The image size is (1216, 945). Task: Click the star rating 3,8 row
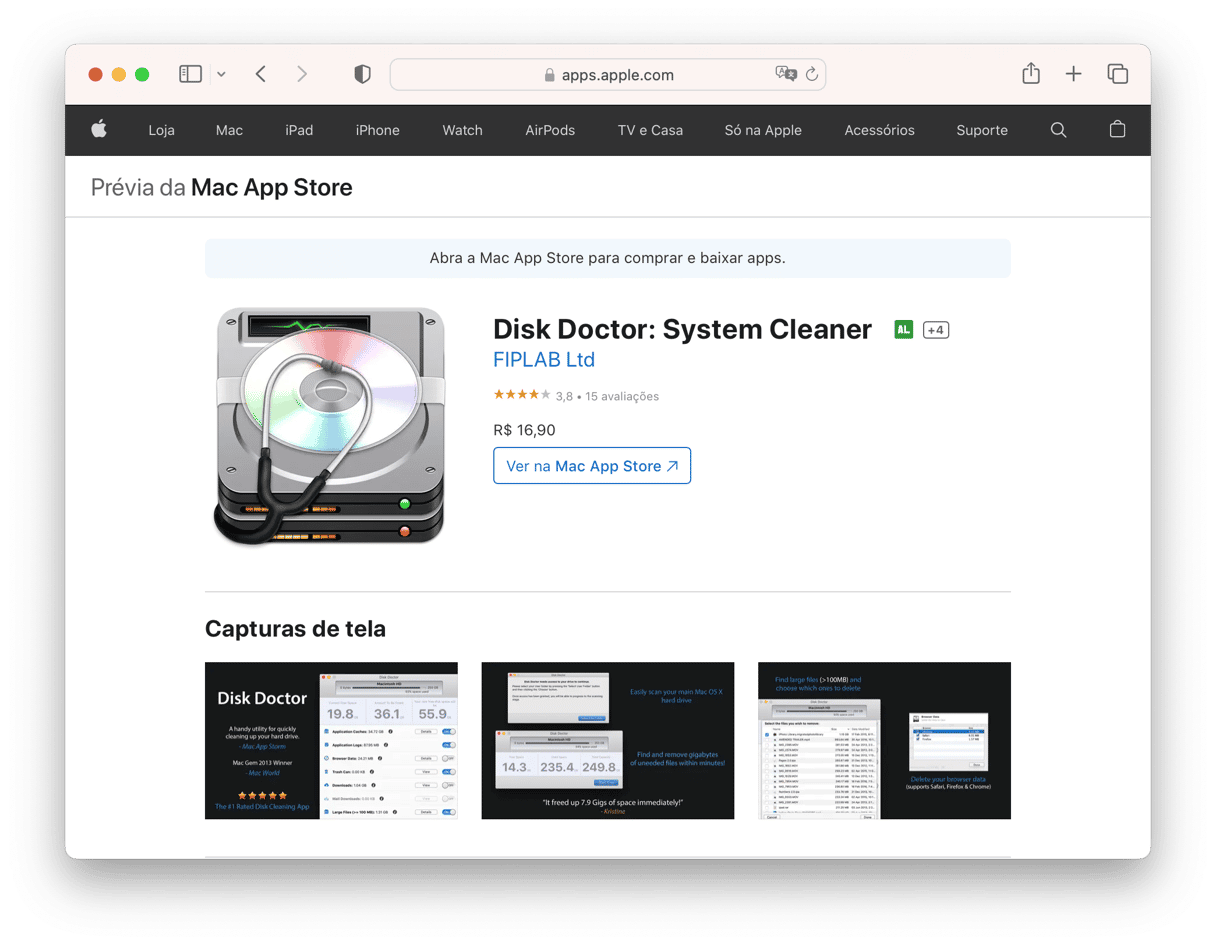pyautogui.click(x=576, y=396)
